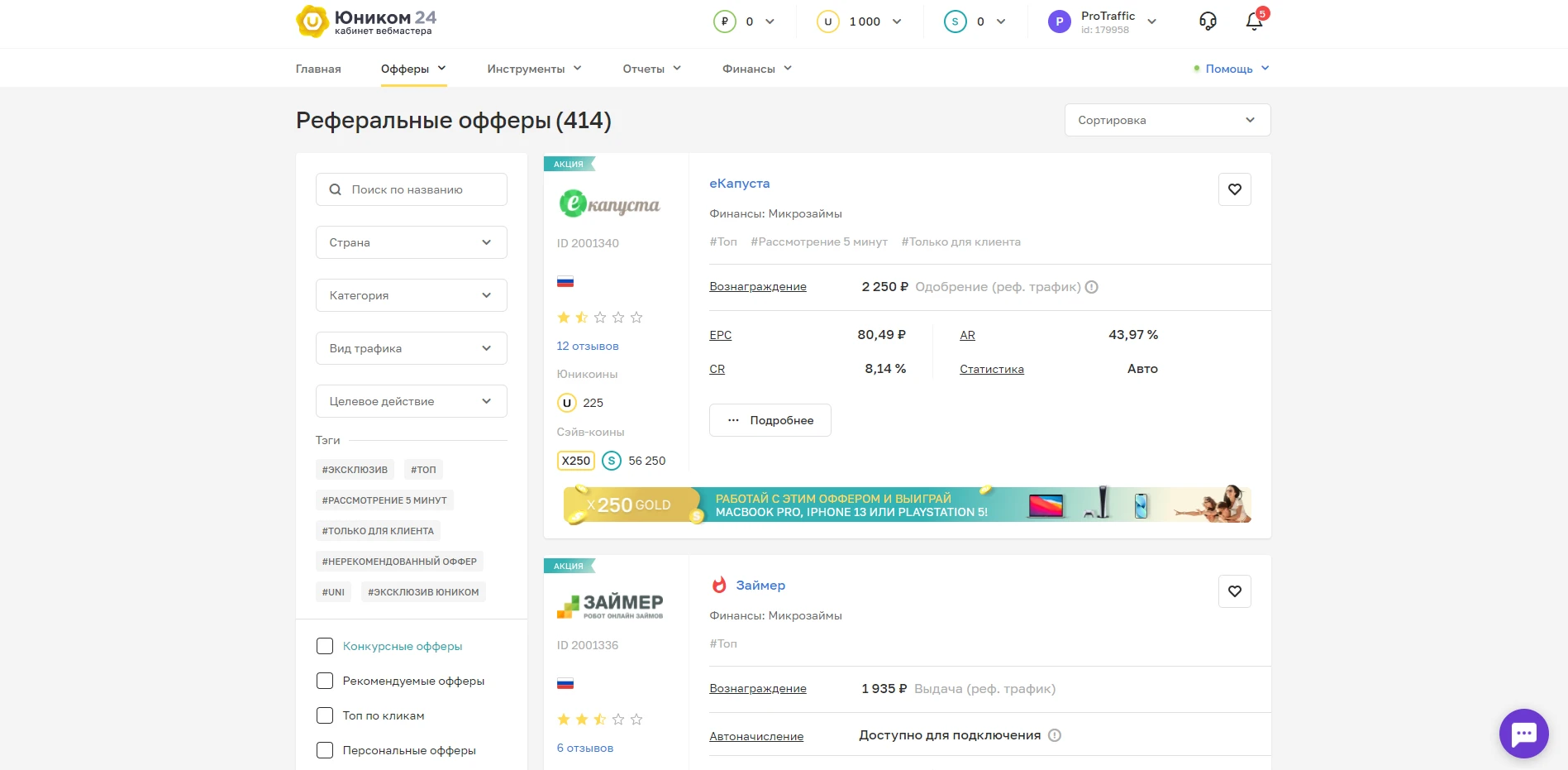Viewport: 1568px width, 770px height.
Task: Open the 6 отзывов reviews link
Action: click(x=585, y=748)
